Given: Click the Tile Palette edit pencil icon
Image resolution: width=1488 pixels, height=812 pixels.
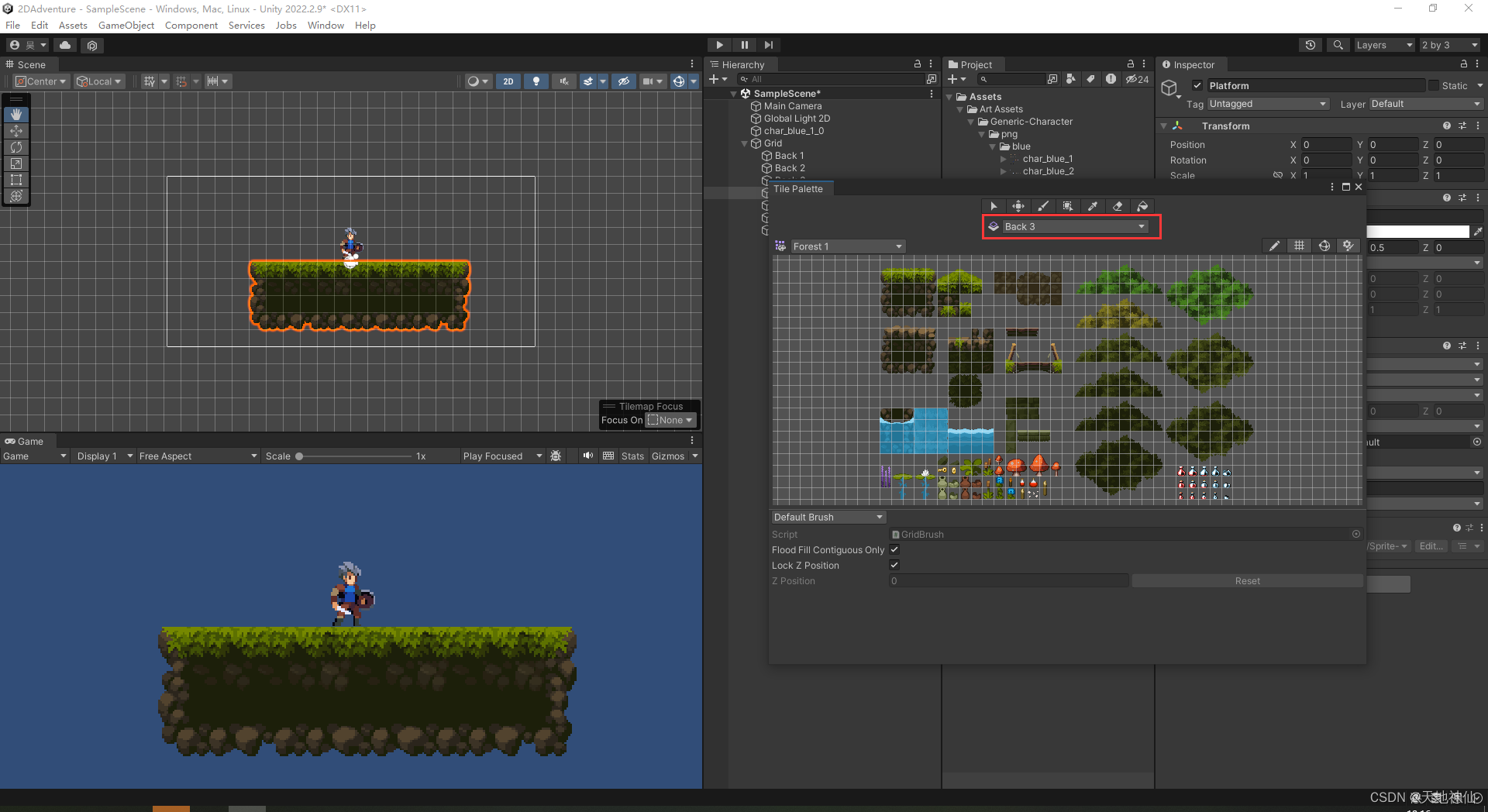Looking at the screenshot, I should point(1274,246).
